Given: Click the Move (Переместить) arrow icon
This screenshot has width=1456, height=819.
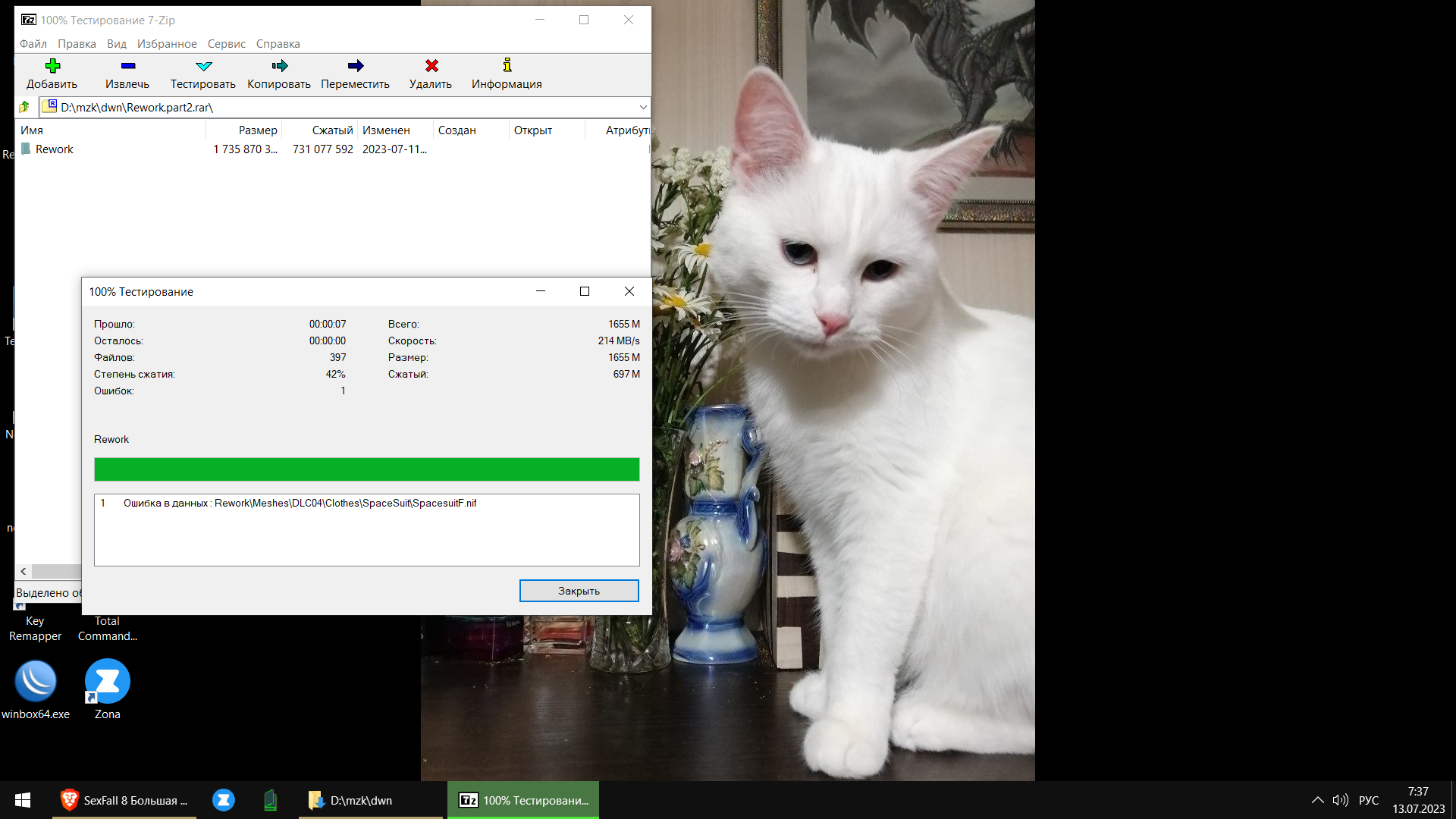Looking at the screenshot, I should (355, 66).
